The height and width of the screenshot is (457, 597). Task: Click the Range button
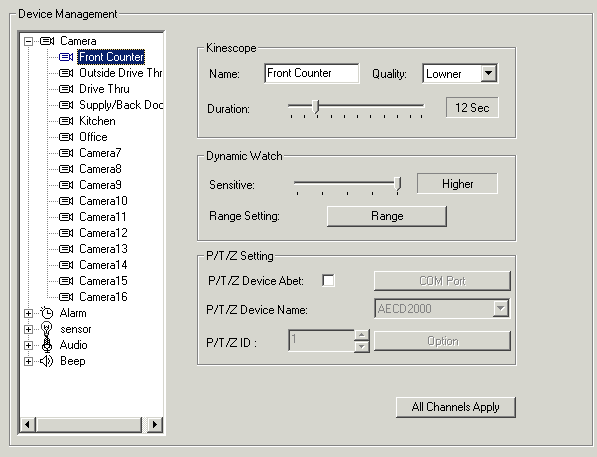387,216
